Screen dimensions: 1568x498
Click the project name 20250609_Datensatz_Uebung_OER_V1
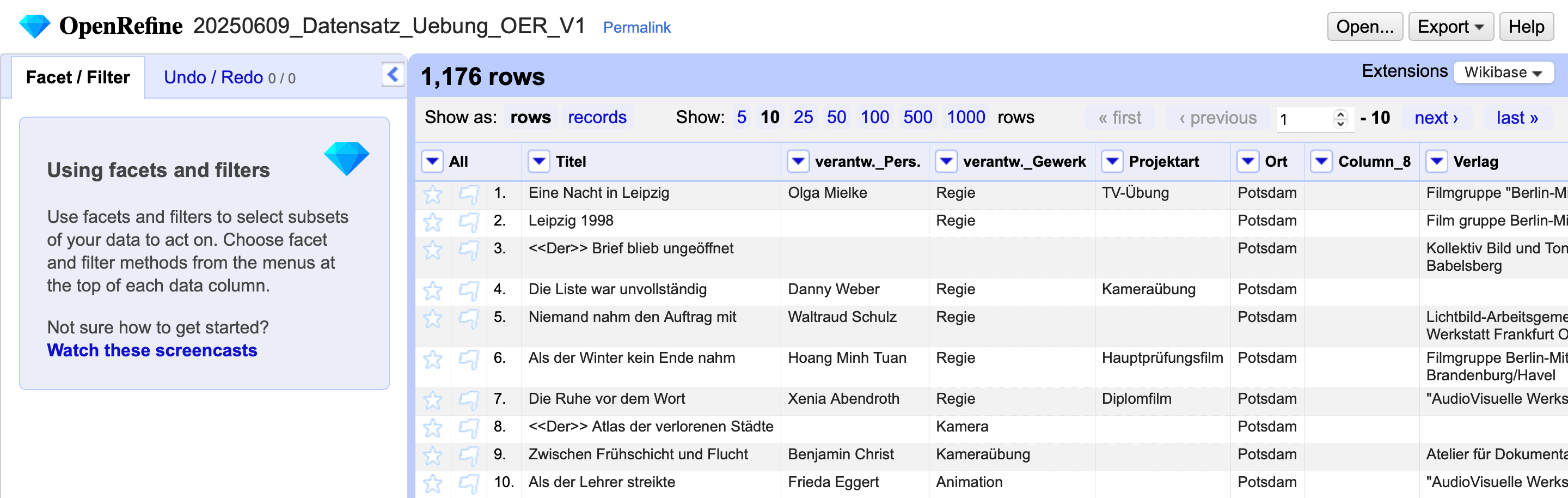coord(389,26)
